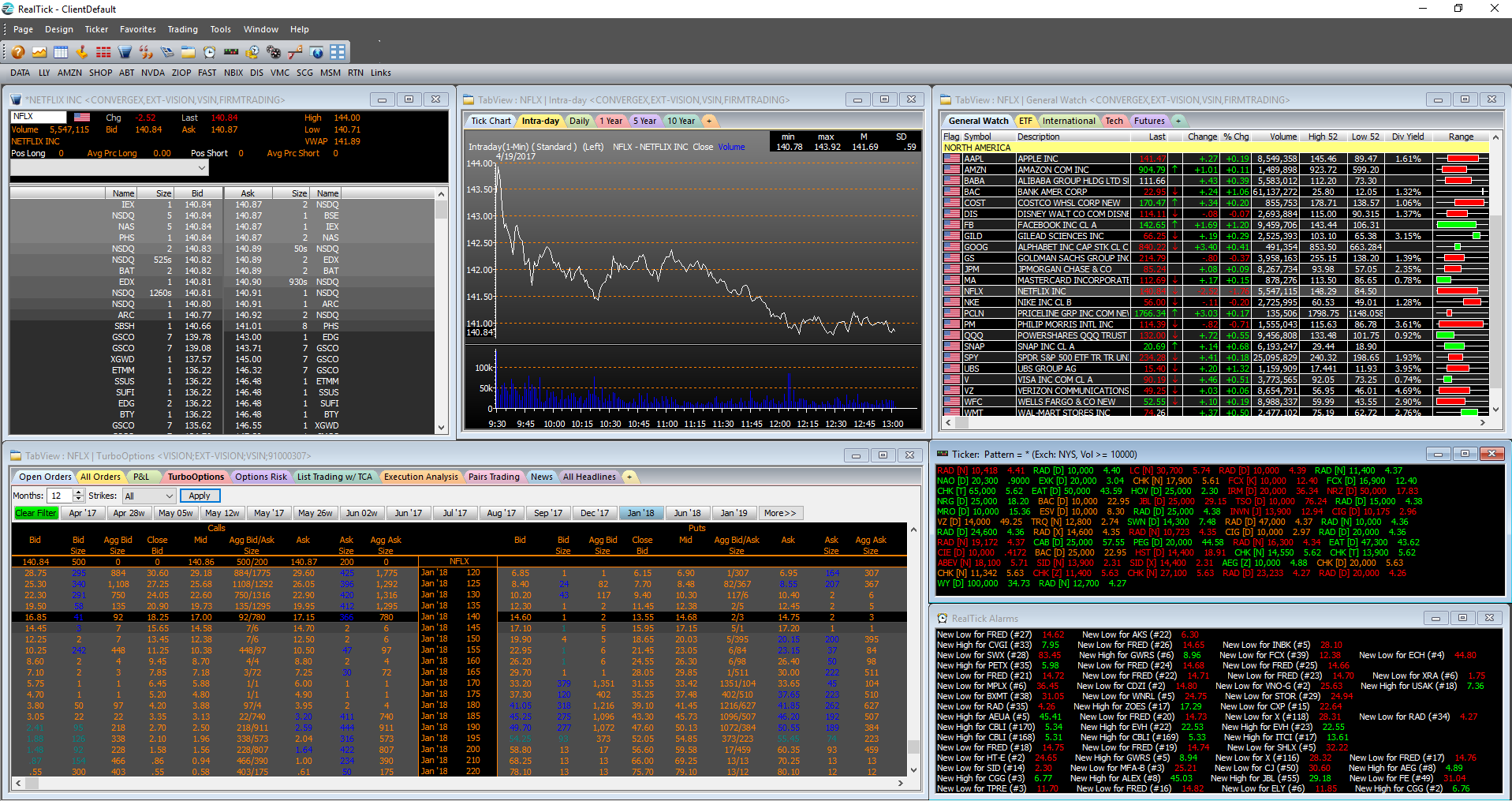
Task: Toggle the Jun 02w weekly expiration filter
Action: click(362, 513)
